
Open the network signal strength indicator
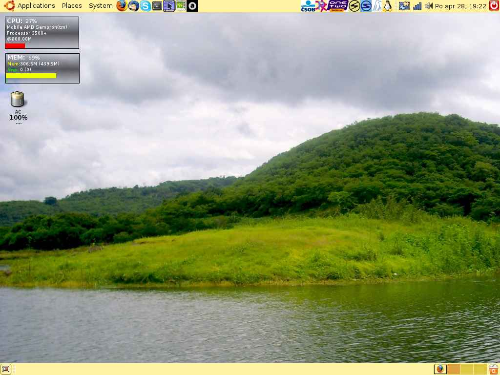pyautogui.click(x=417, y=6)
